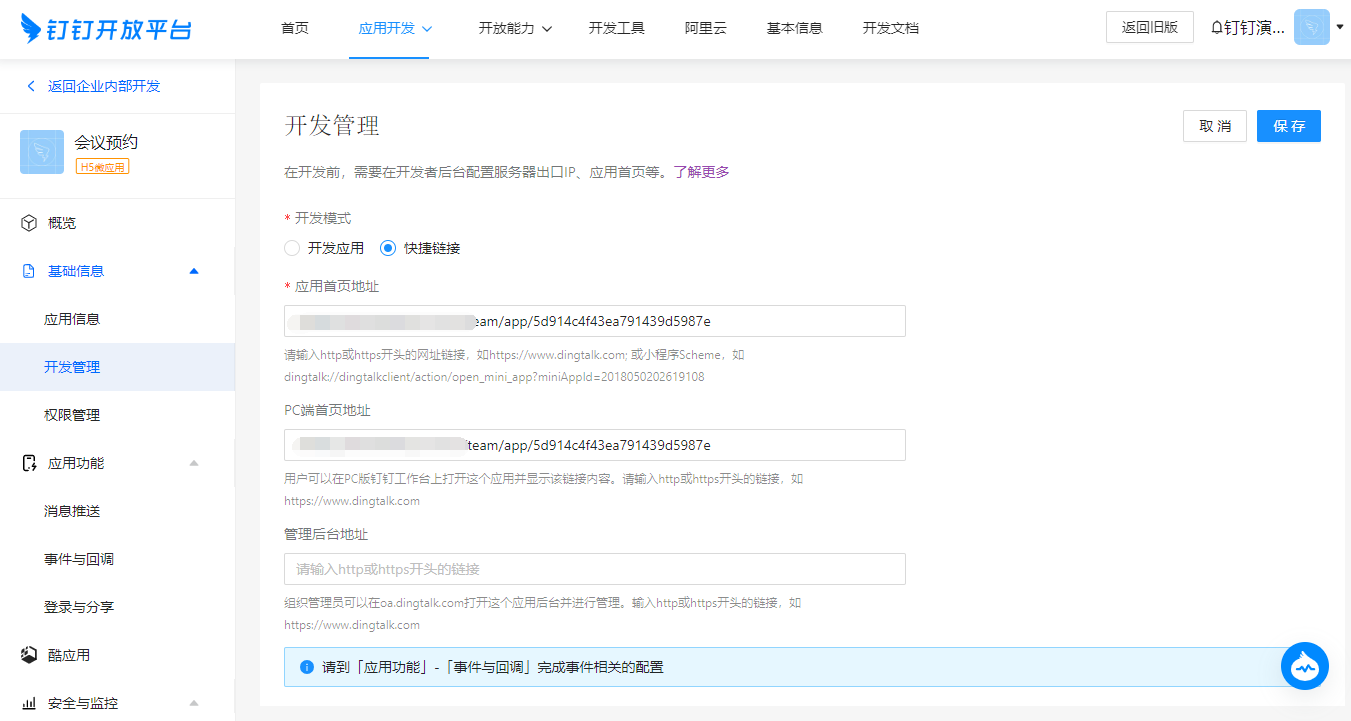Screen dimensions: 1351x721
Task: Click the user avatar in top bar
Action: (x=1311, y=27)
